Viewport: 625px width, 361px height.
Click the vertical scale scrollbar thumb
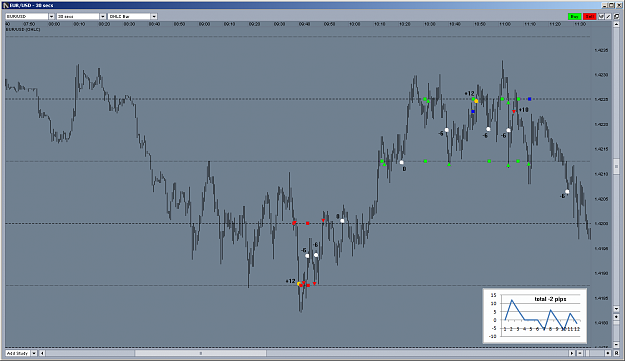click(x=616, y=166)
